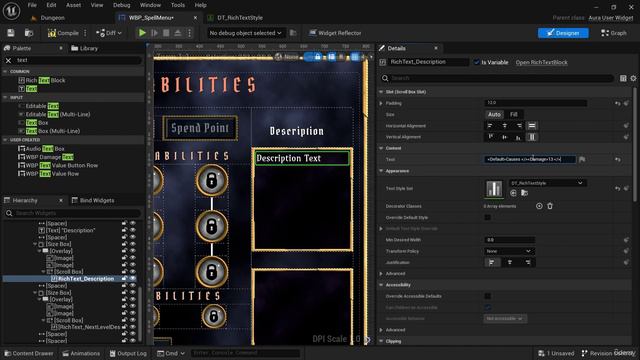Expand the Padding property

click(x=381, y=103)
